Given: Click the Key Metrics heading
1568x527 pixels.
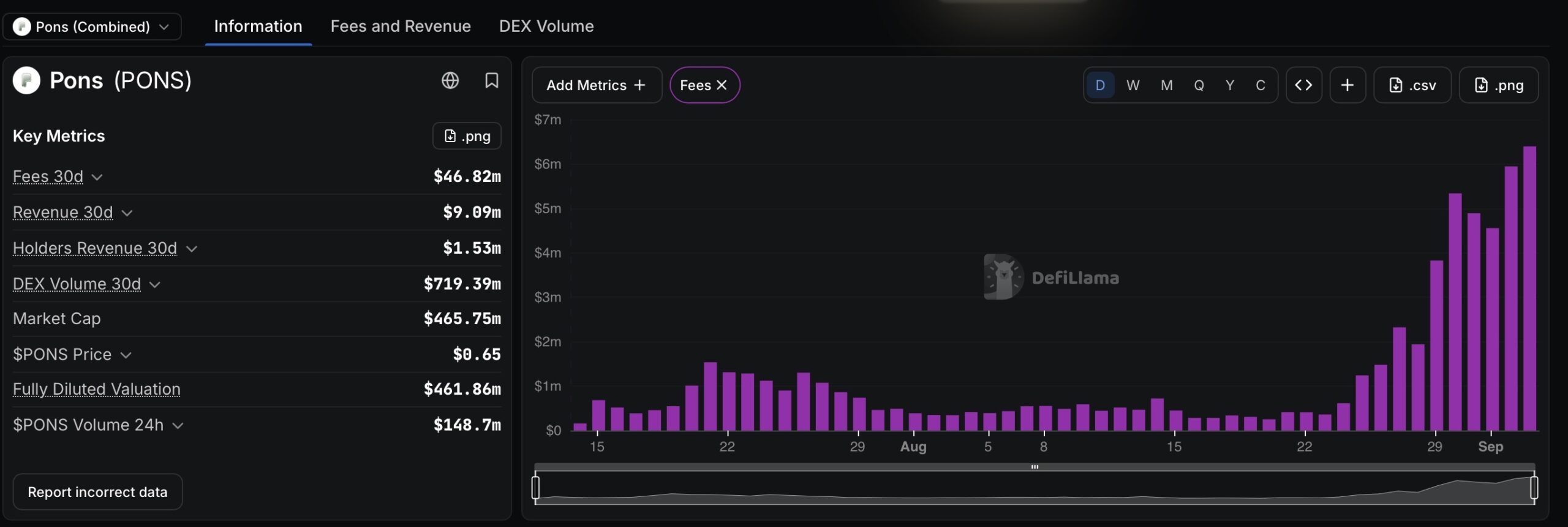Looking at the screenshot, I should (59, 136).
